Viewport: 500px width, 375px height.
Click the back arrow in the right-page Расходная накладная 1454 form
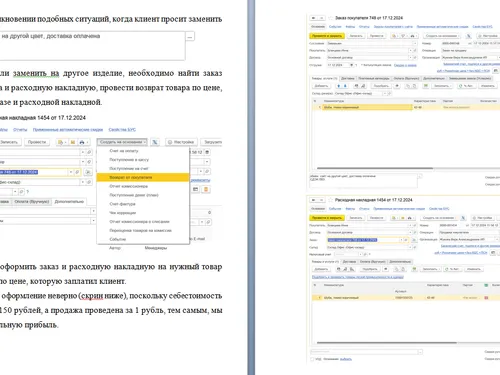tap(314, 200)
